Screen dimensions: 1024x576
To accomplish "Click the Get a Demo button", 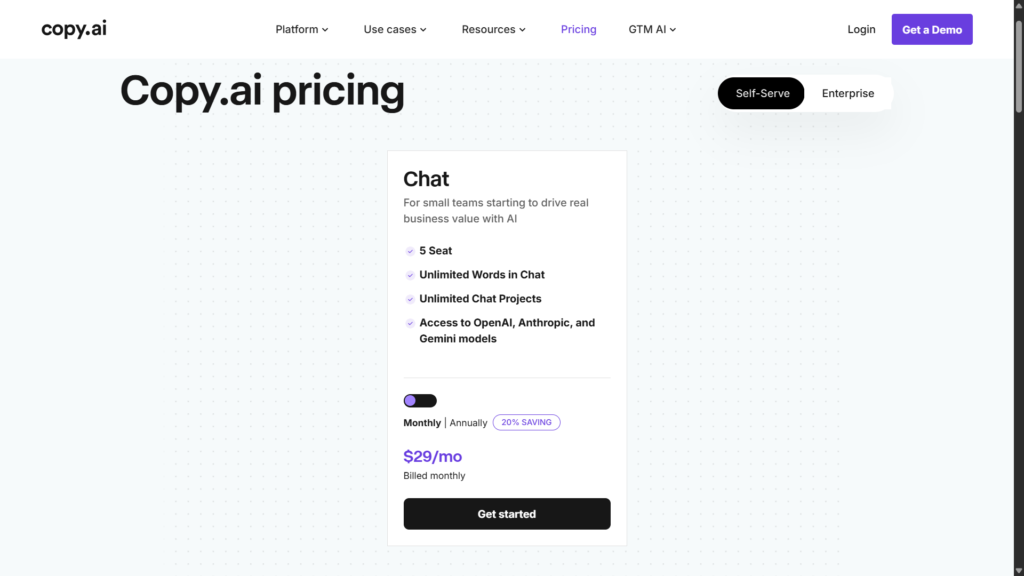I will click(932, 29).
